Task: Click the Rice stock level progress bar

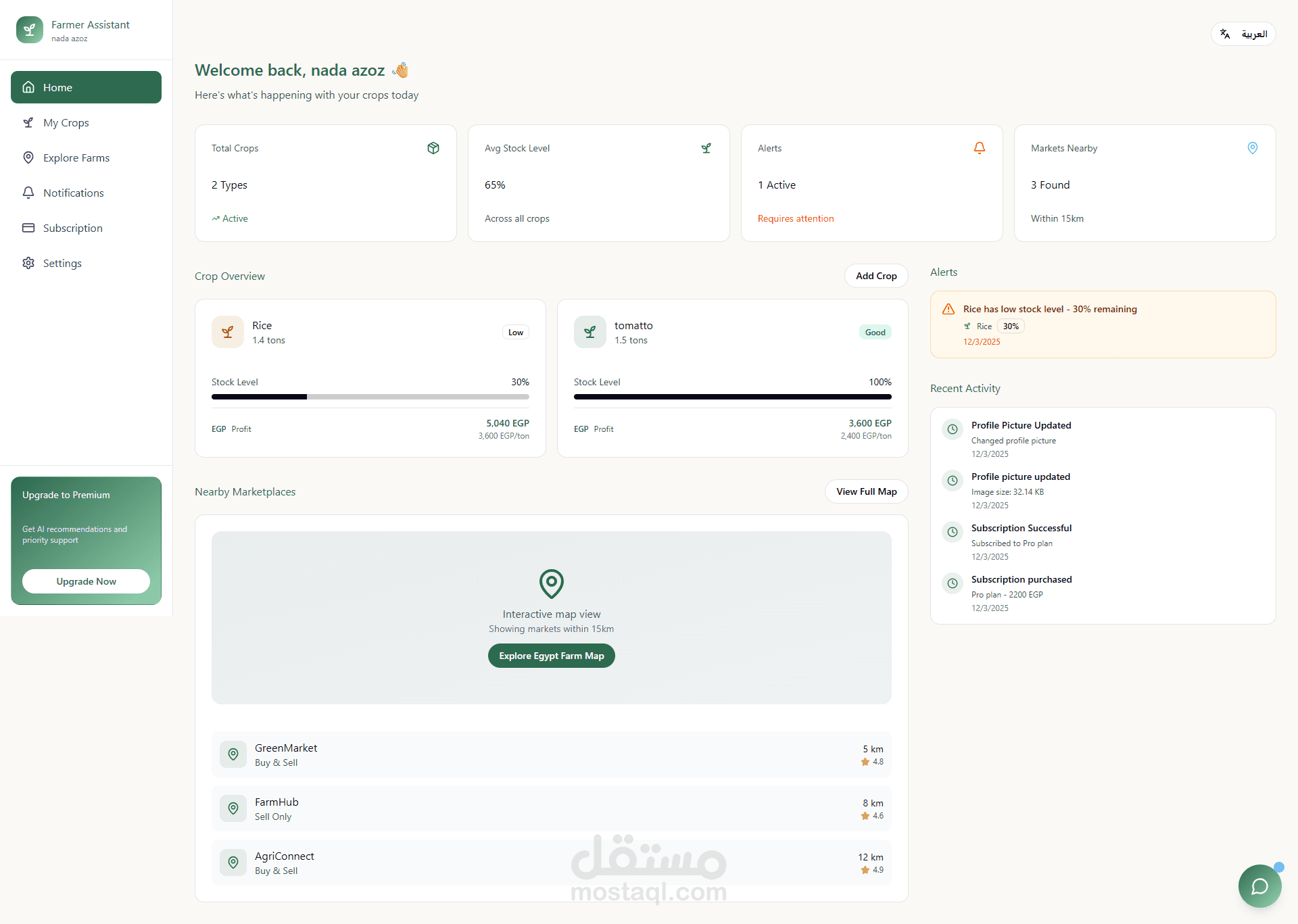Action: coord(370,397)
